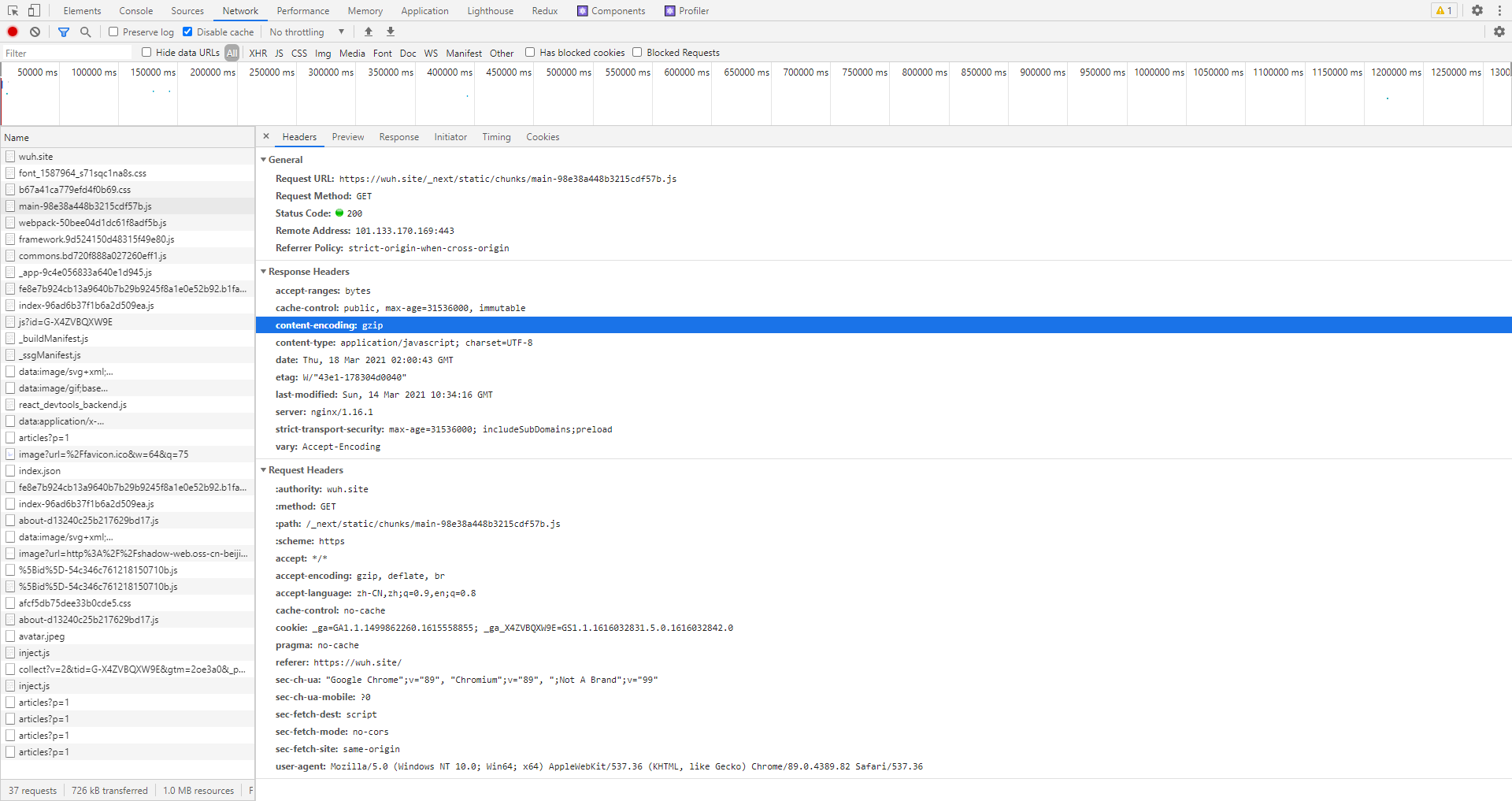Filter requests by Manifest type
Image resolution: width=1512 pixels, height=801 pixels.
(464, 53)
